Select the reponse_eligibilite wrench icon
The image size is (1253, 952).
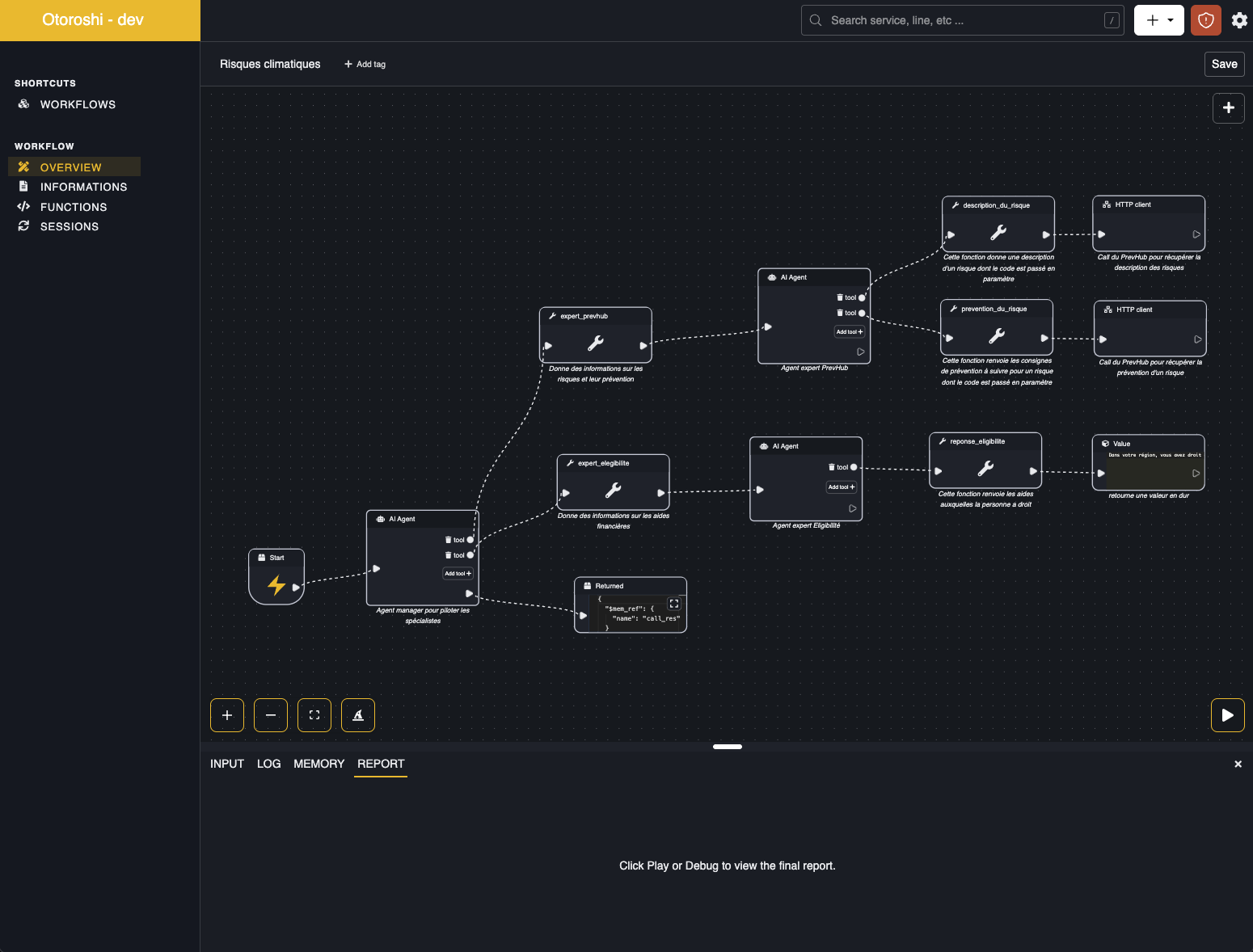985,469
